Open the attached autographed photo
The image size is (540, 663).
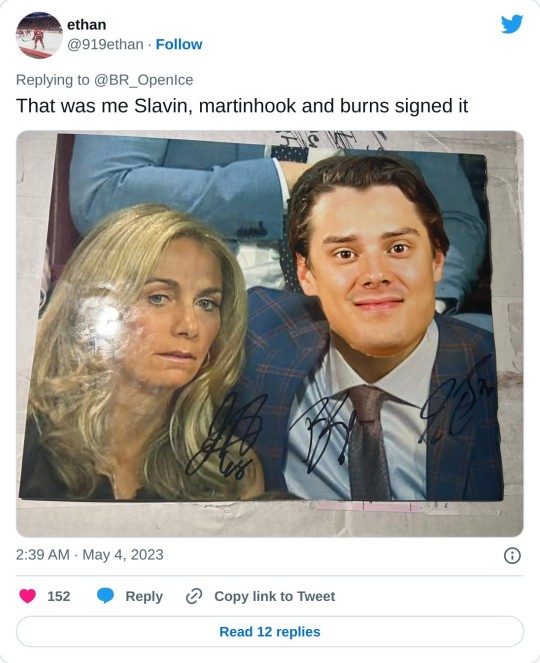point(270,334)
